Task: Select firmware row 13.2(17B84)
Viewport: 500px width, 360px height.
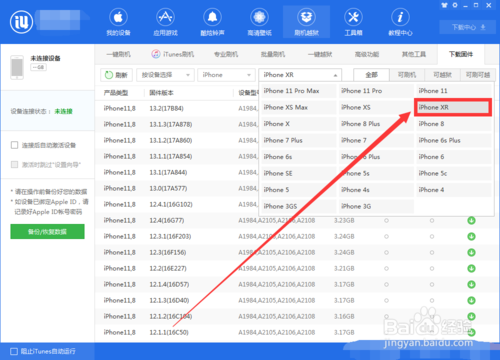Action: pos(177,108)
